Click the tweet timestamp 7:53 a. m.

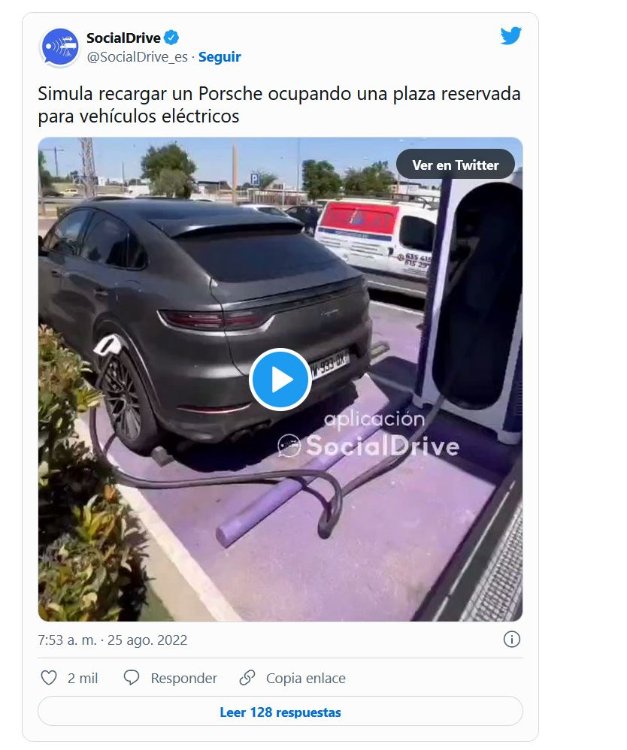pyautogui.click(x=112, y=640)
